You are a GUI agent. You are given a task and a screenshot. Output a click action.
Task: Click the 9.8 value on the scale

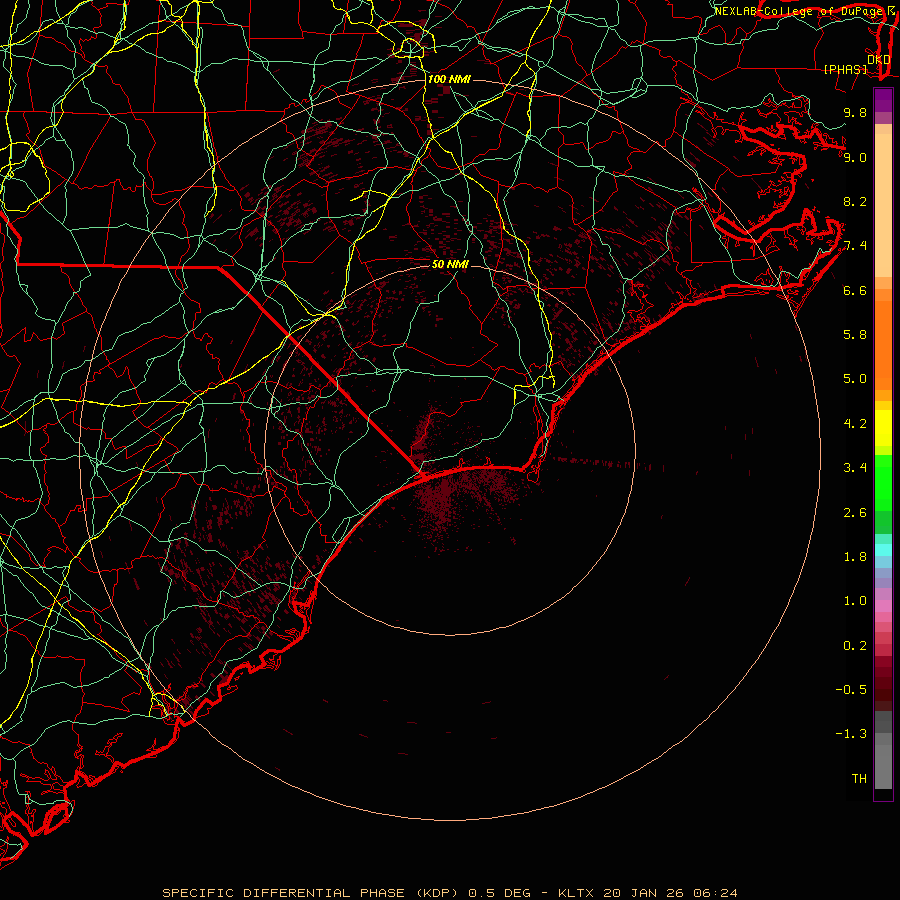(x=855, y=112)
